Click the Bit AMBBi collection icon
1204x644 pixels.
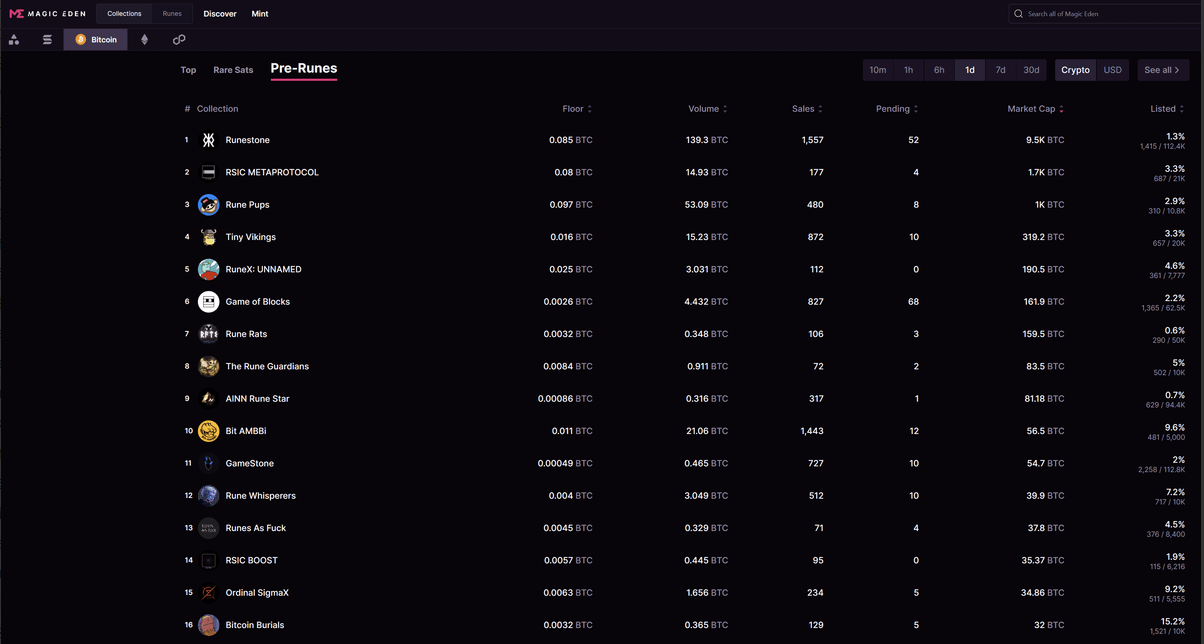pos(208,431)
